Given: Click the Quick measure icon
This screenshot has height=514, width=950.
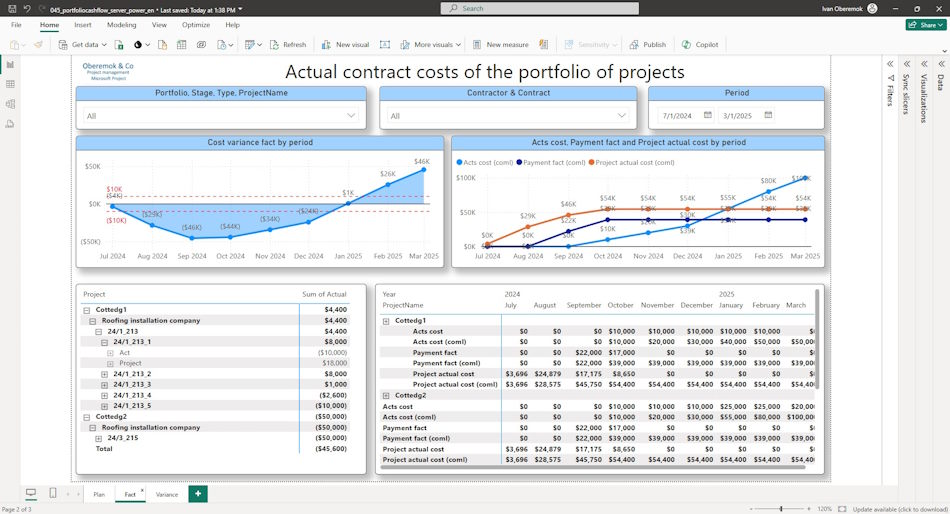Looking at the screenshot, I should tap(543, 45).
